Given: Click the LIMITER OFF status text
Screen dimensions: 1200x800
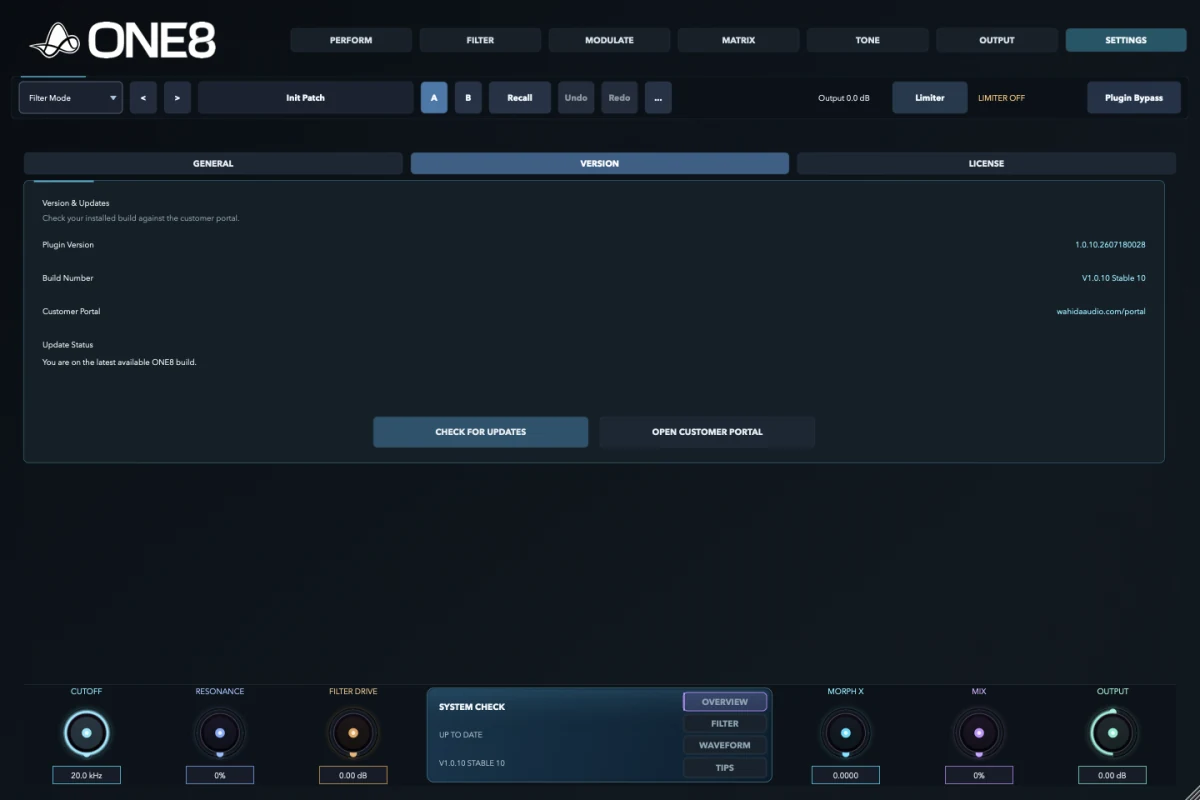Looking at the screenshot, I should (x=1001, y=98).
